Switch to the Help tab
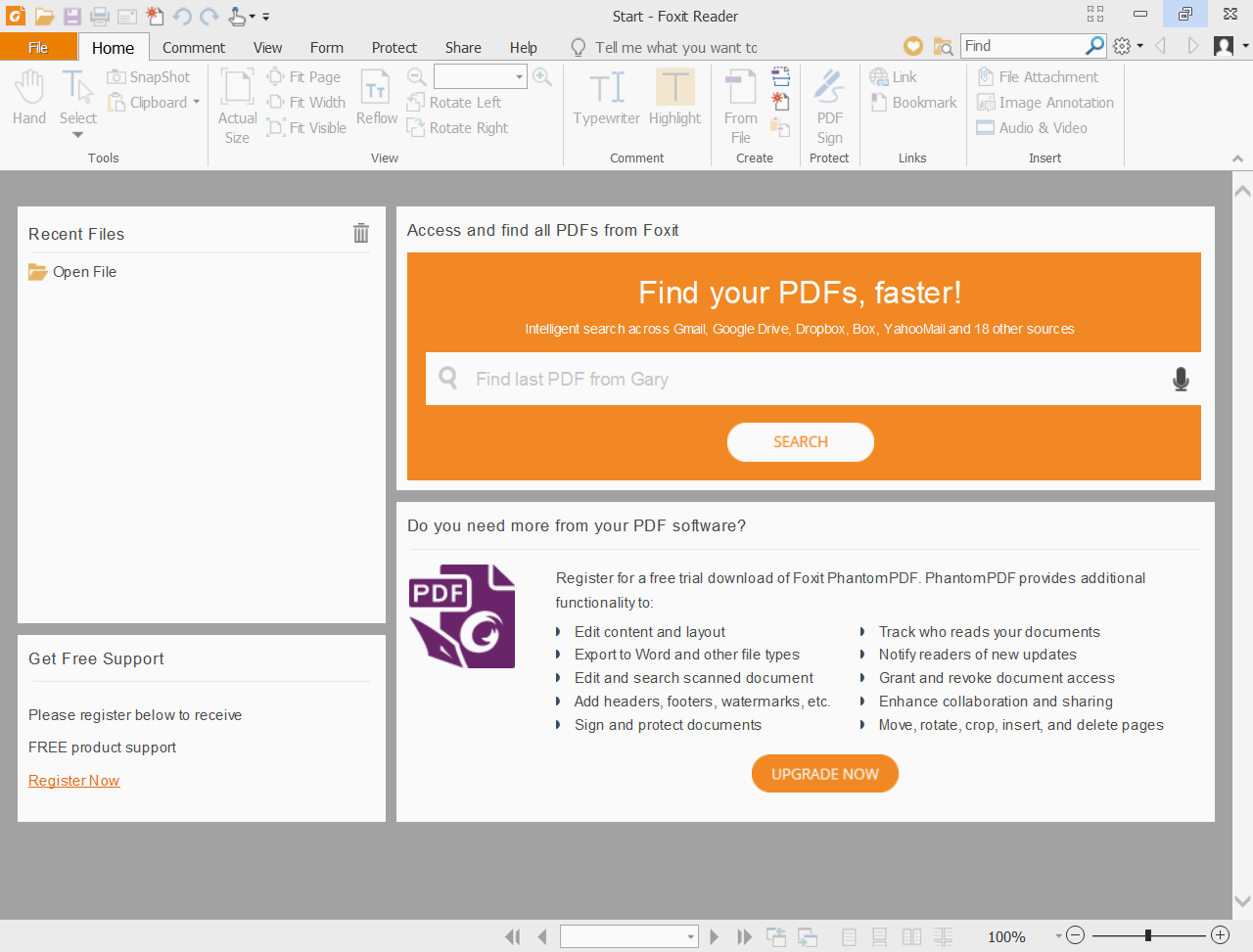This screenshot has height=952, width=1253. click(x=524, y=47)
